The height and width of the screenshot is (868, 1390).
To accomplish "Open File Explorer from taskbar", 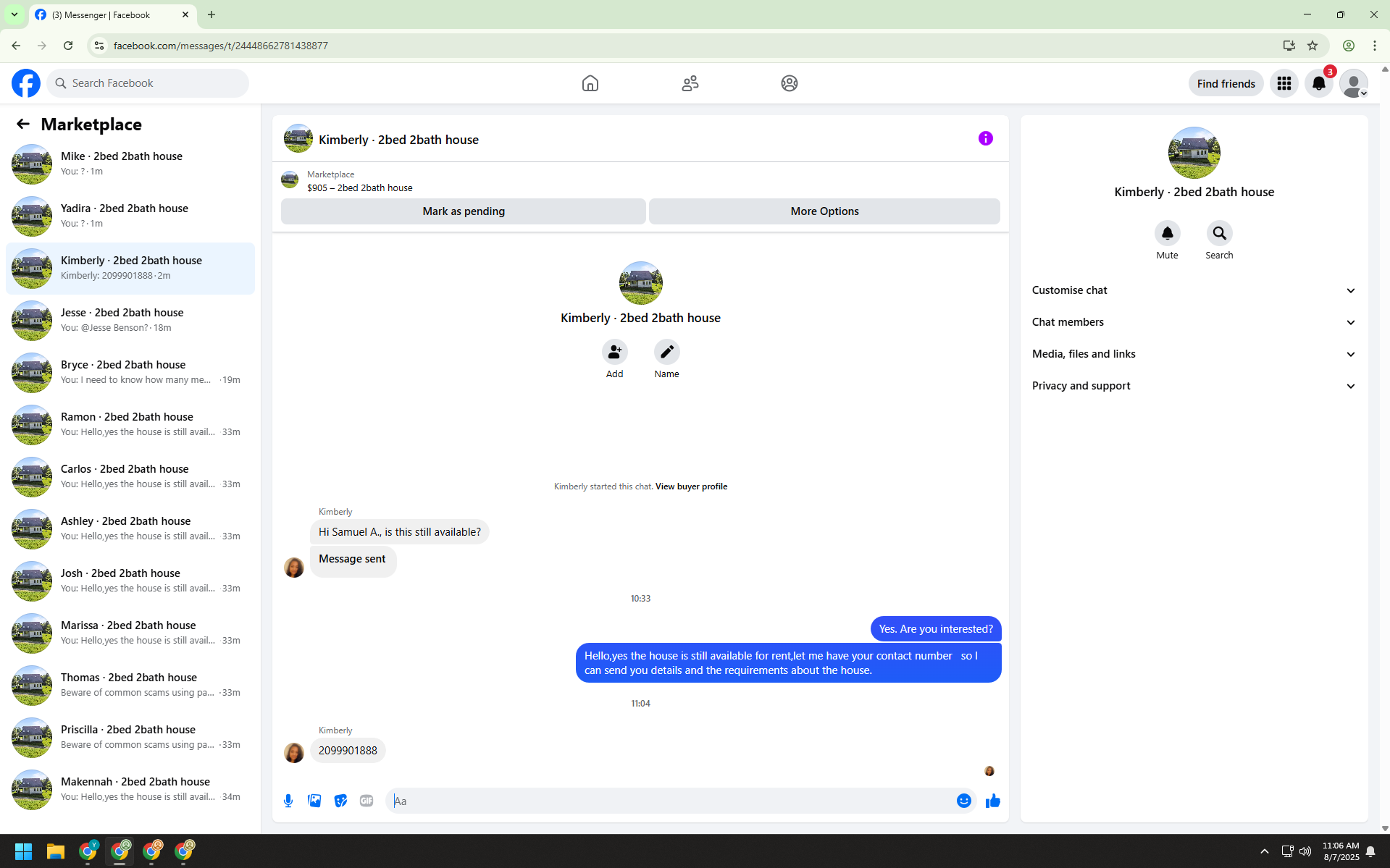I will (56, 851).
